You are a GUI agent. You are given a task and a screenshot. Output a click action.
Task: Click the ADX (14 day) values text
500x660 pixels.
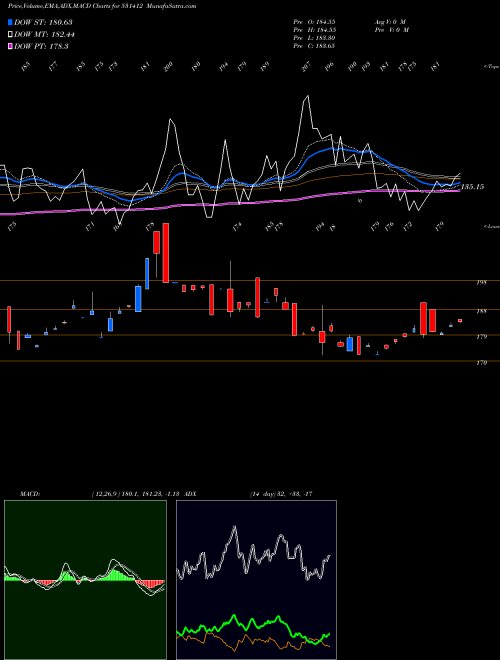(281, 494)
